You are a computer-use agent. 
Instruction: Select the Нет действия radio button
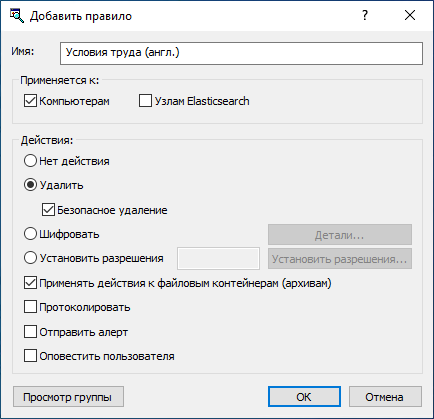(x=30, y=161)
